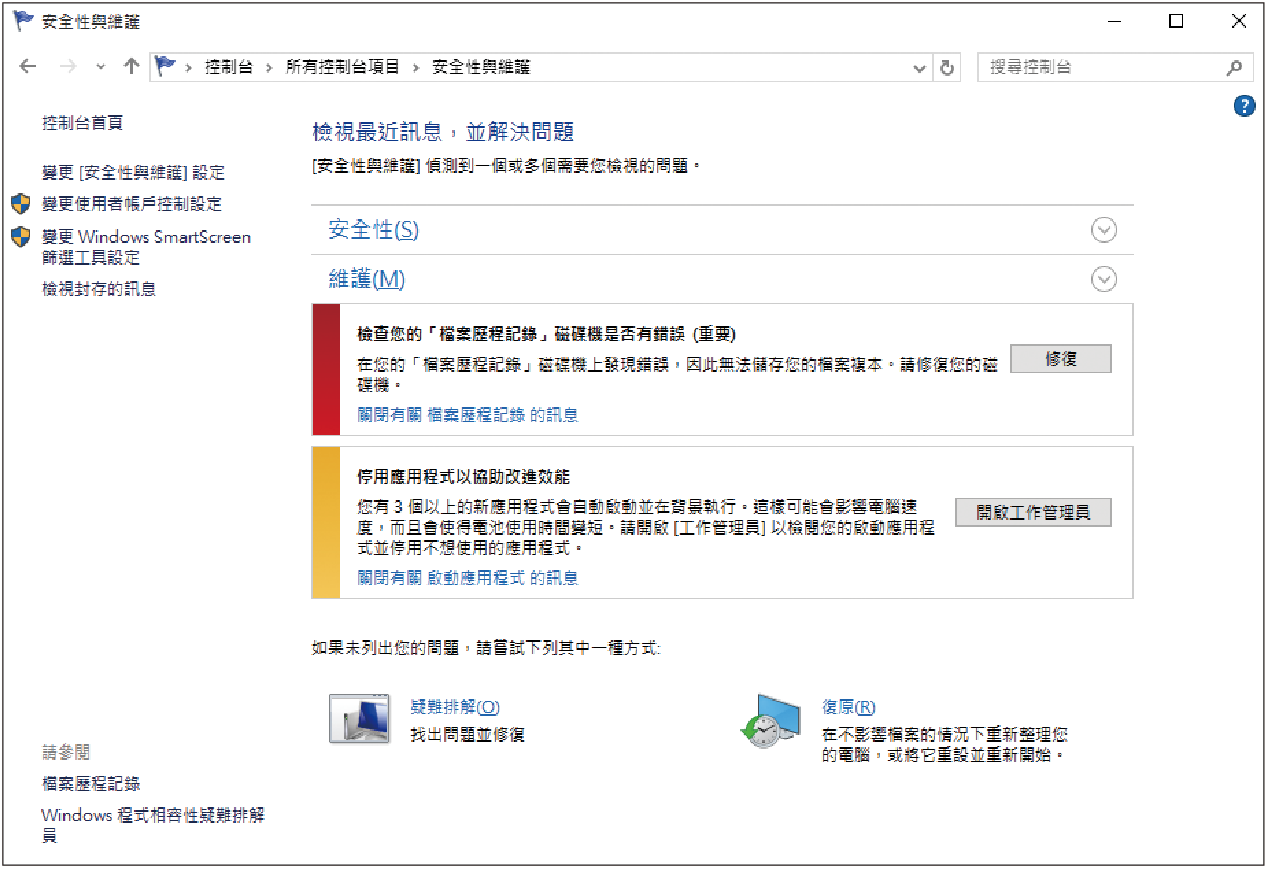Open the 復原(R) link
Screen dimensions: 1268x869
click(x=849, y=707)
